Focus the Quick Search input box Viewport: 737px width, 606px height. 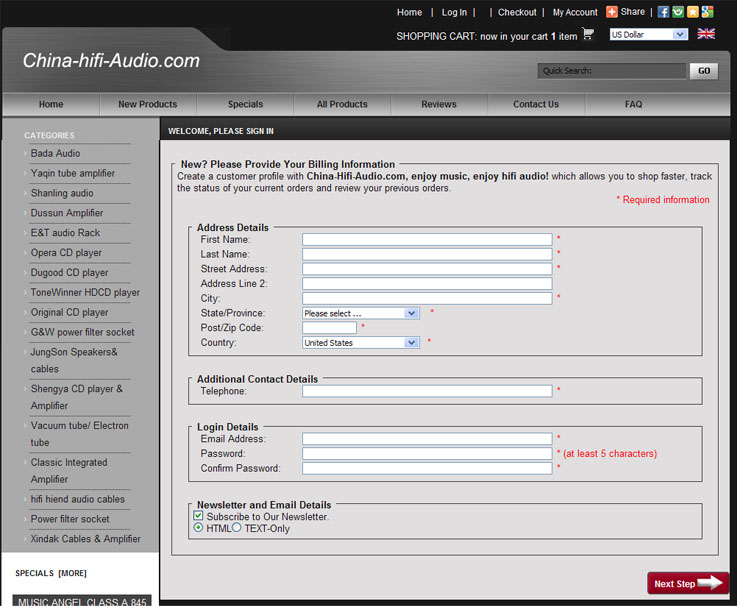(x=612, y=71)
